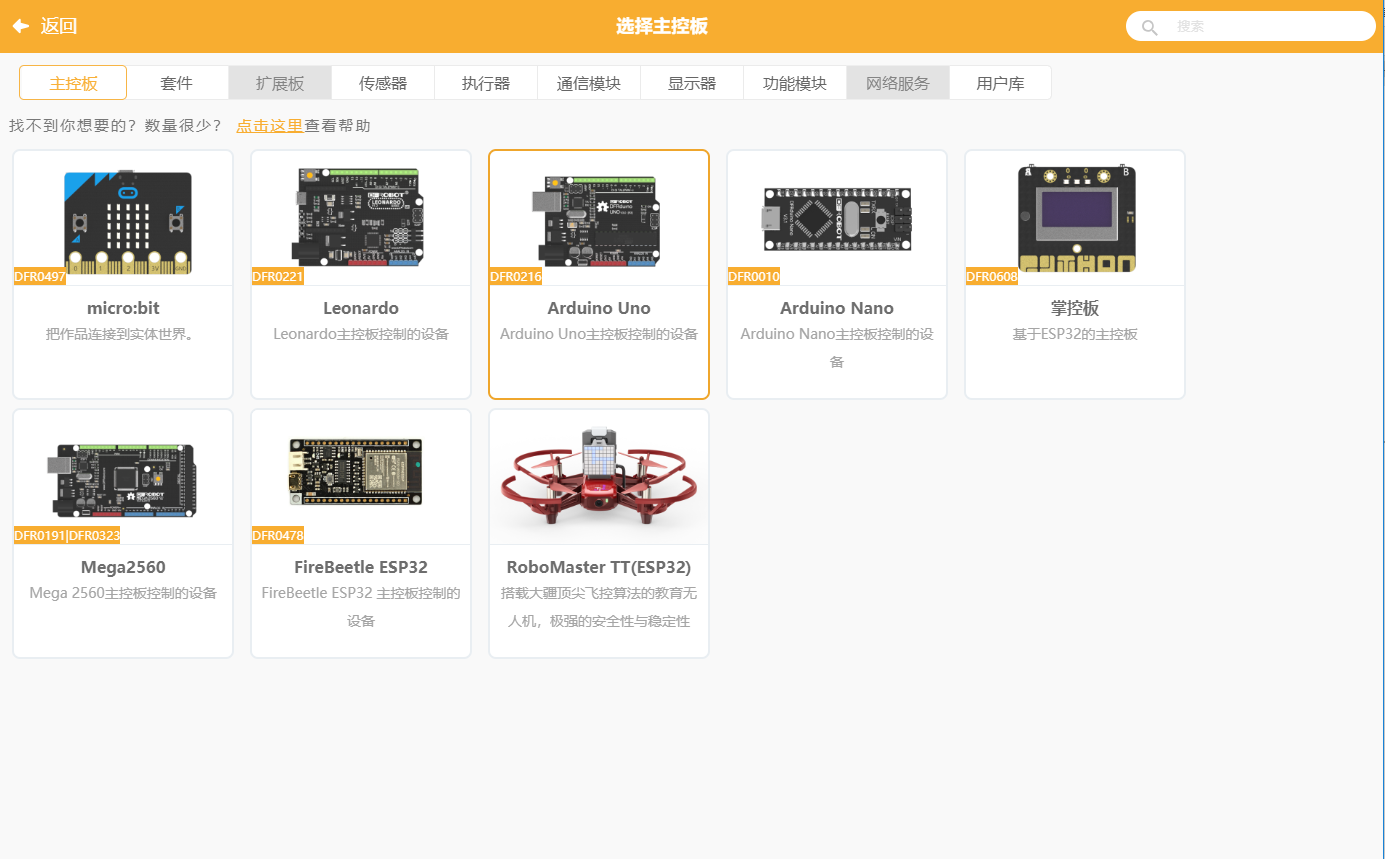Select the 主控板 tab
Viewport: 1385px width, 859px height.
click(x=73, y=83)
